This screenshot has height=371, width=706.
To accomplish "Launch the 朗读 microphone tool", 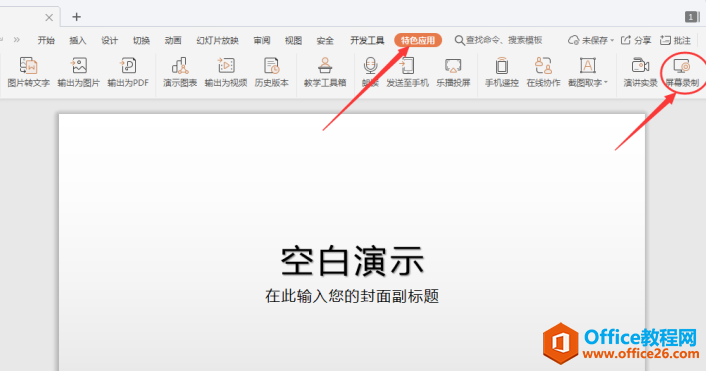I will click(x=370, y=72).
